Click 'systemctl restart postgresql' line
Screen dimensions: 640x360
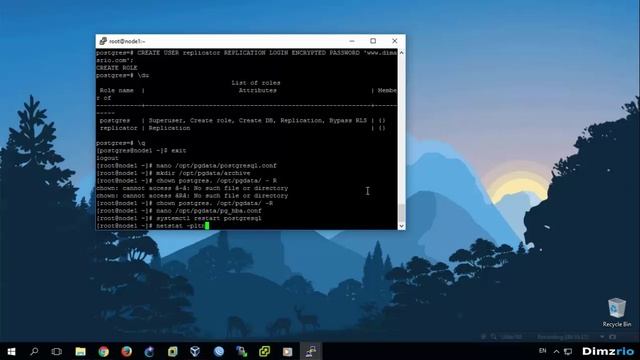click(x=179, y=218)
